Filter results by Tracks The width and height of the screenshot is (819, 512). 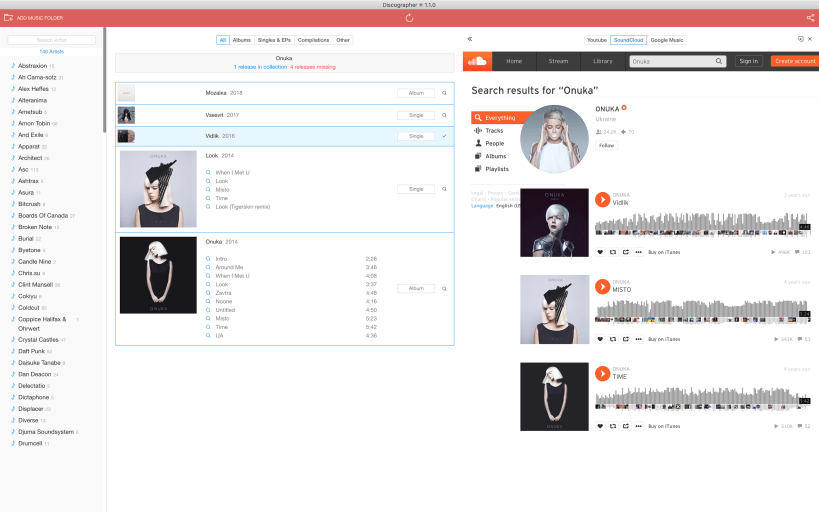tap(494, 131)
